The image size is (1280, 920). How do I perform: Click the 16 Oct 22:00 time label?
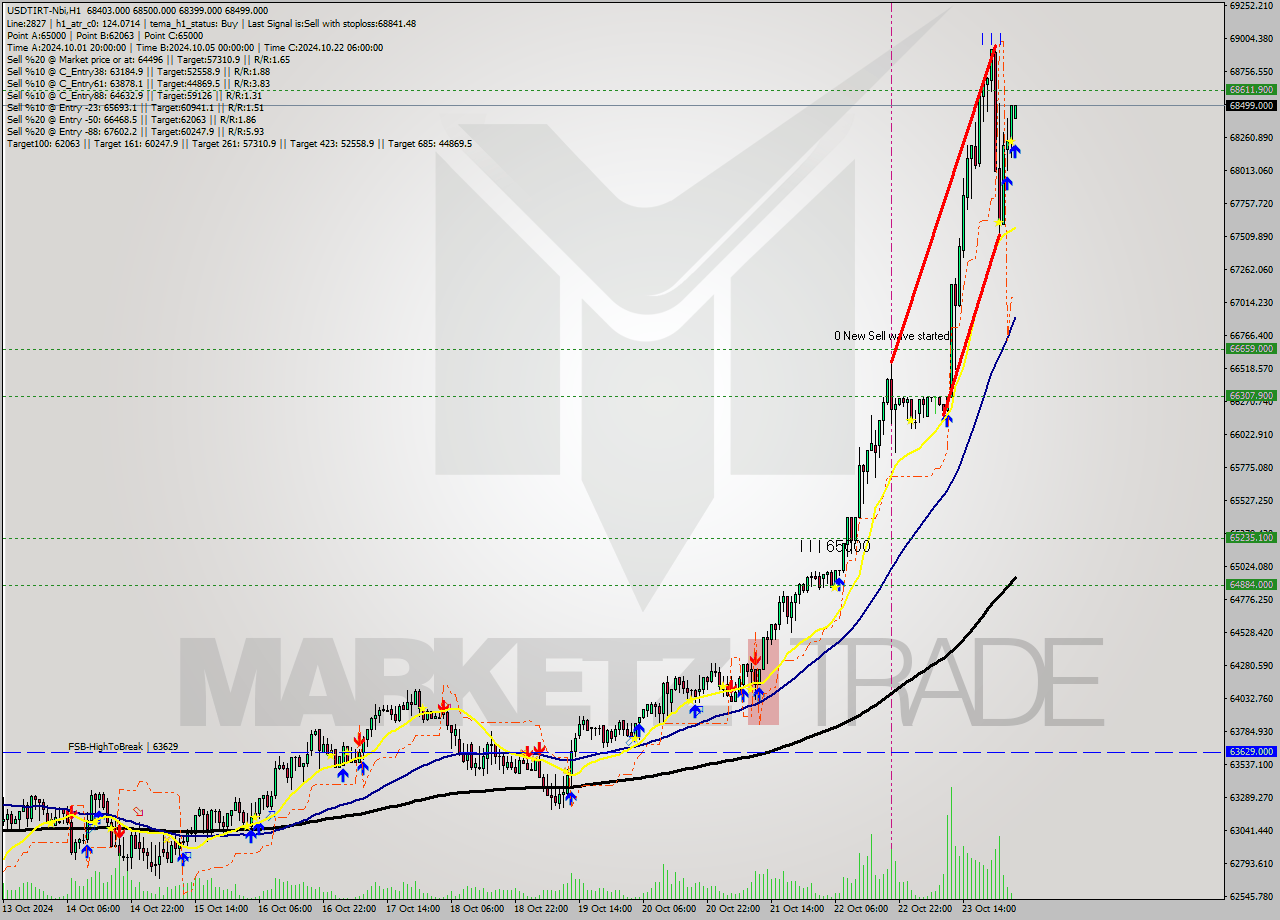pyautogui.click(x=348, y=909)
